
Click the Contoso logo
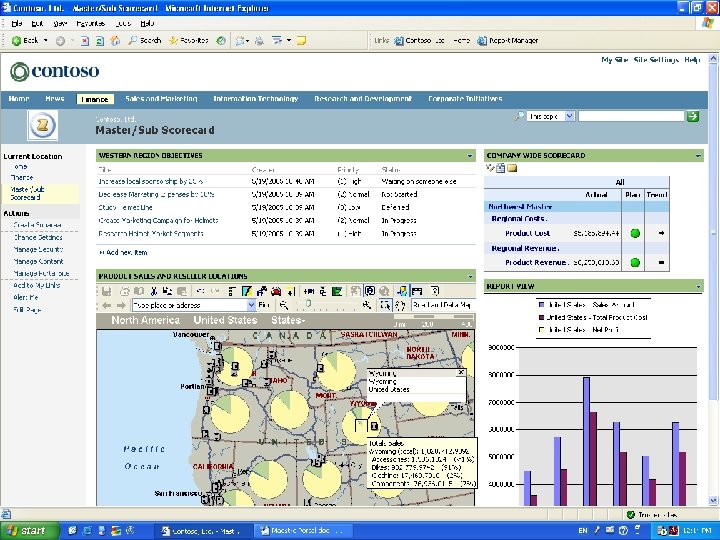coord(55,71)
